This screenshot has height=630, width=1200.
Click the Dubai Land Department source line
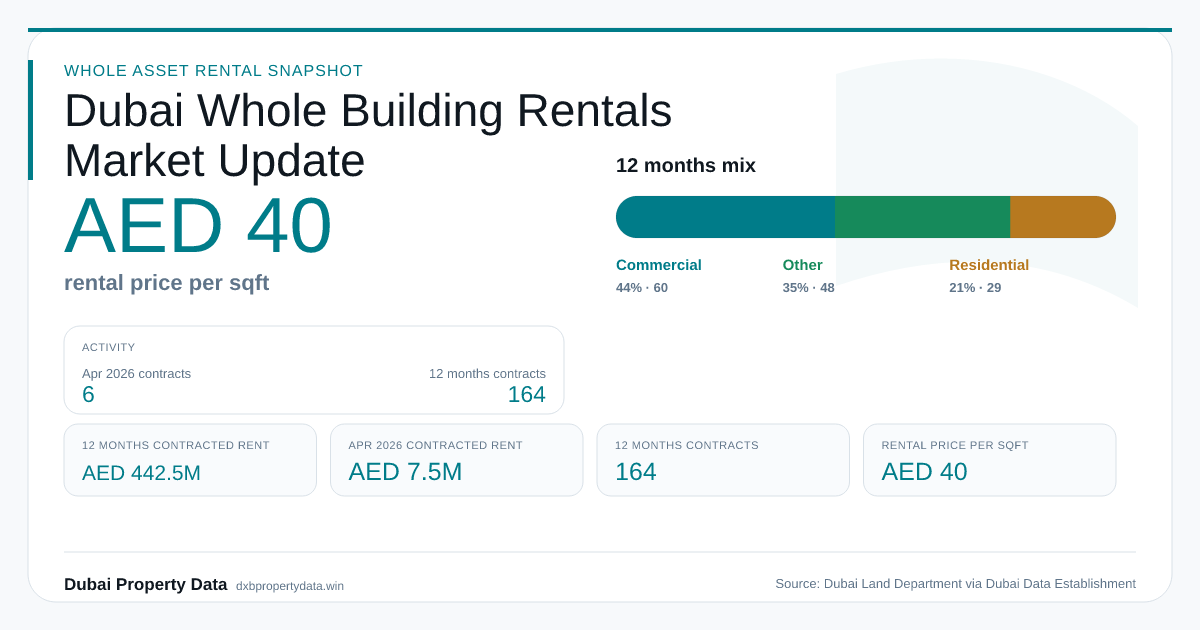[956, 584]
